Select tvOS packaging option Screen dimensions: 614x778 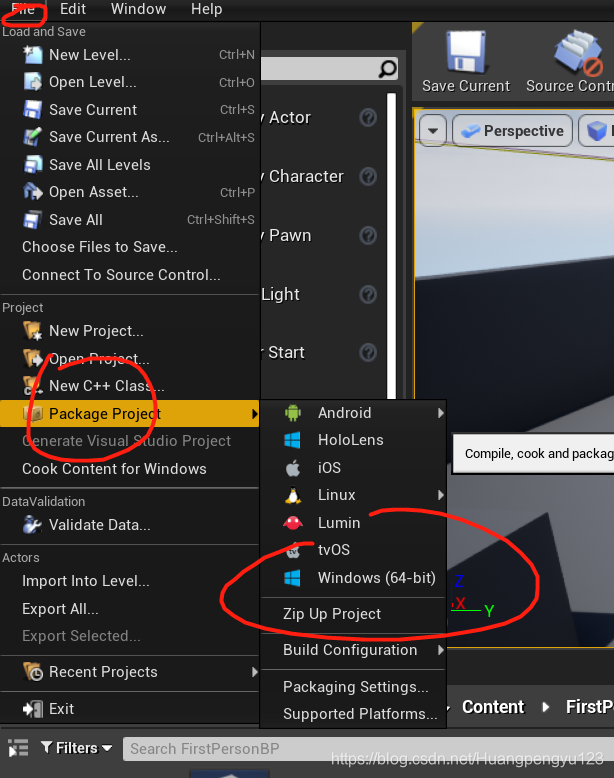pos(353,550)
